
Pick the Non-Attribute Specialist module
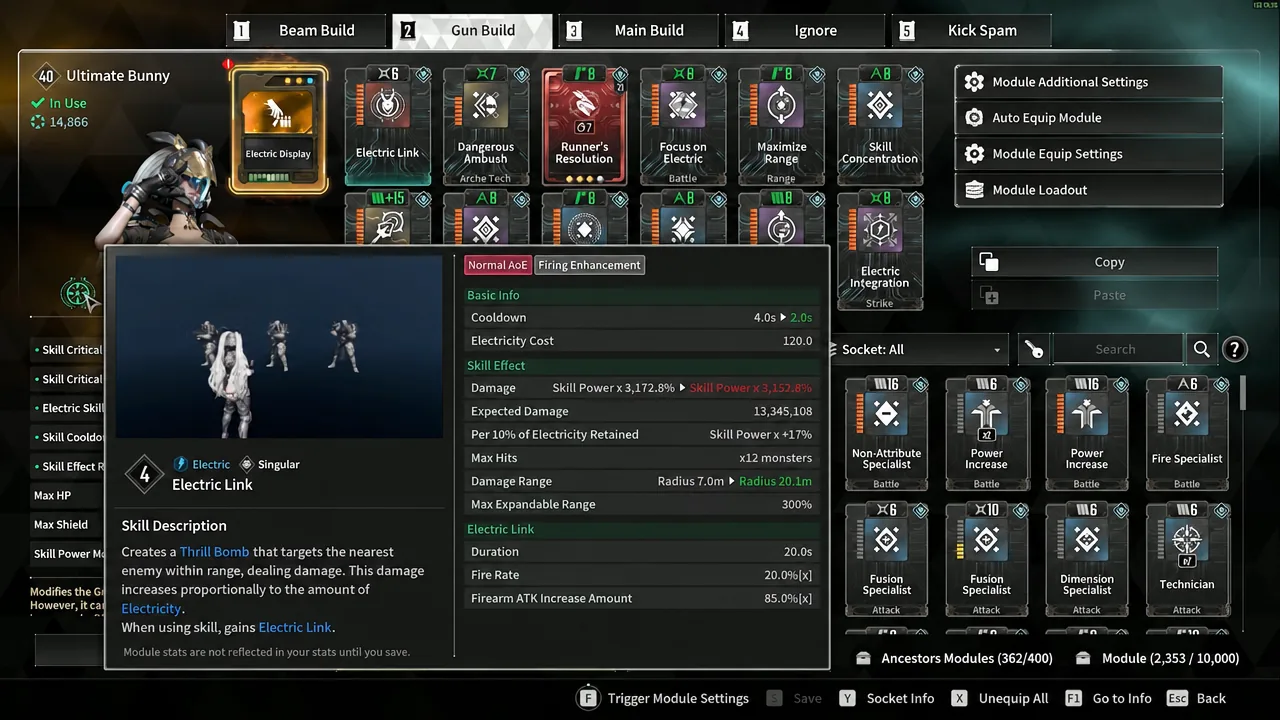pyautogui.click(x=886, y=434)
